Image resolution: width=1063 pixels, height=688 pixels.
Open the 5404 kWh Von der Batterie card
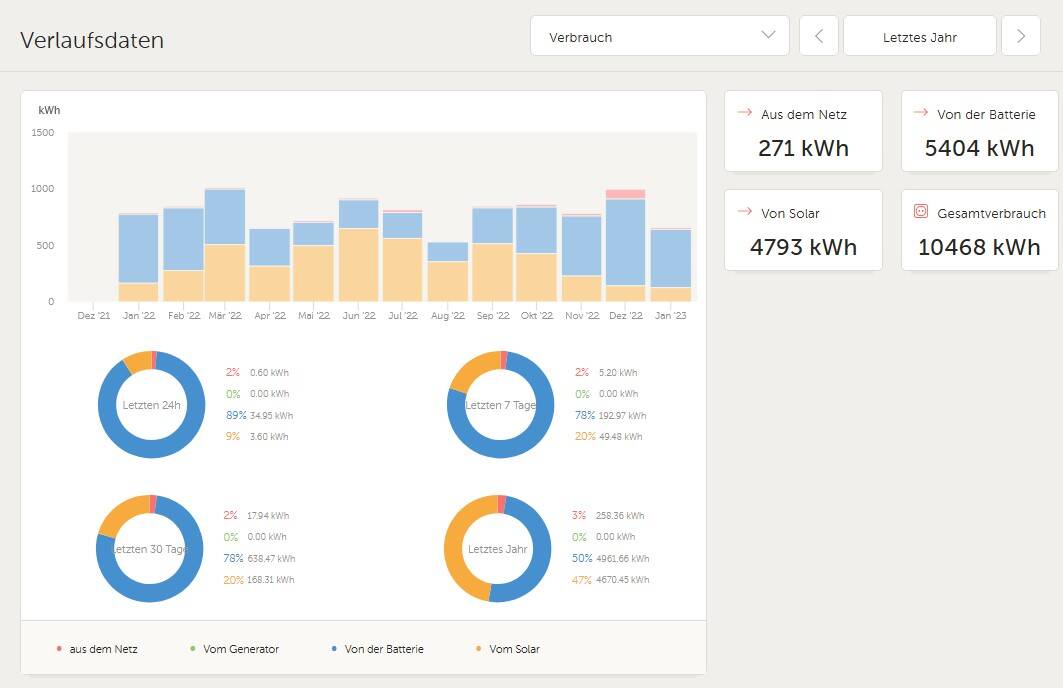click(x=979, y=131)
